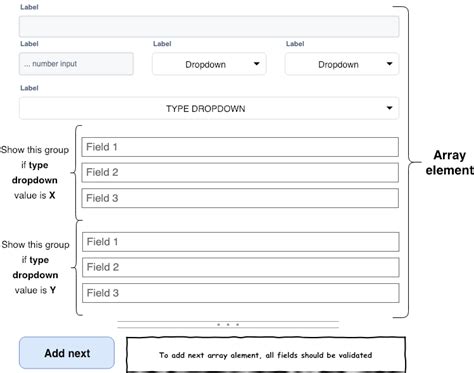Select Field 3 in group Y

pos(241,293)
